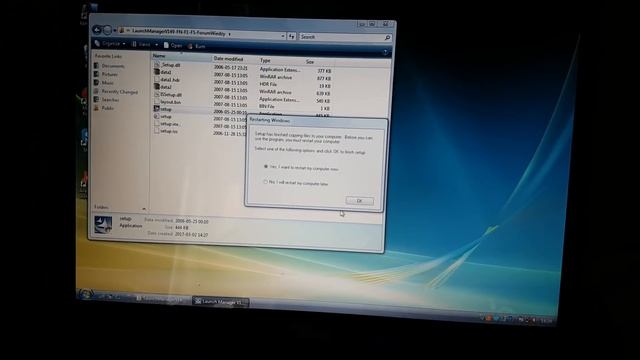Open Pictures in Favorite Links
The height and width of the screenshot is (360, 640).
tap(106, 74)
